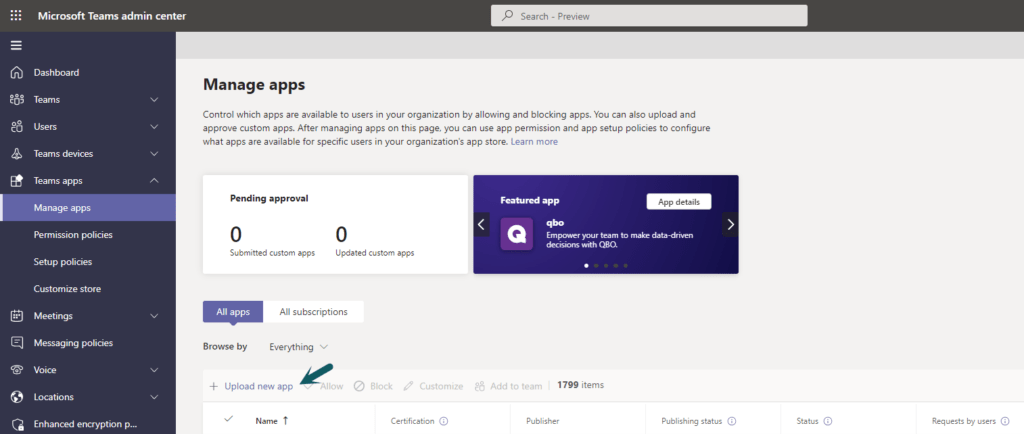The height and width of the screenshot is (434, 1024).
Task: Open the Browse by Everything dropdown
Action: point(298,347)
